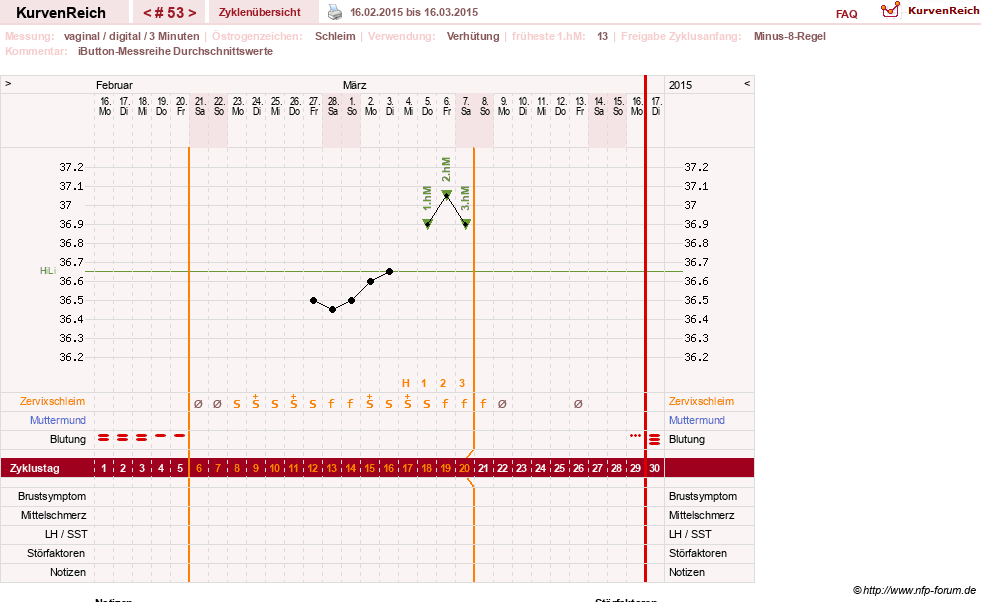981x602 pixels.
Task: Go to previous cycle with left chevron by #53
Action: pos(147,13)
